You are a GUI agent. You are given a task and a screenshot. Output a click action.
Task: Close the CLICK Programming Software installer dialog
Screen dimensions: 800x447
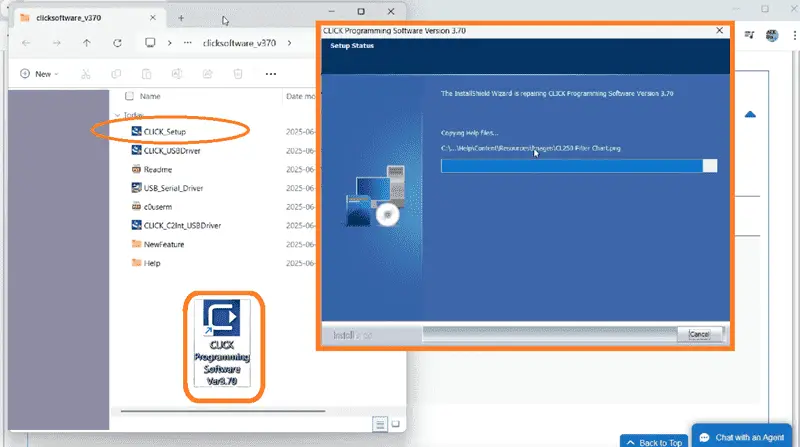click(719, 31)
